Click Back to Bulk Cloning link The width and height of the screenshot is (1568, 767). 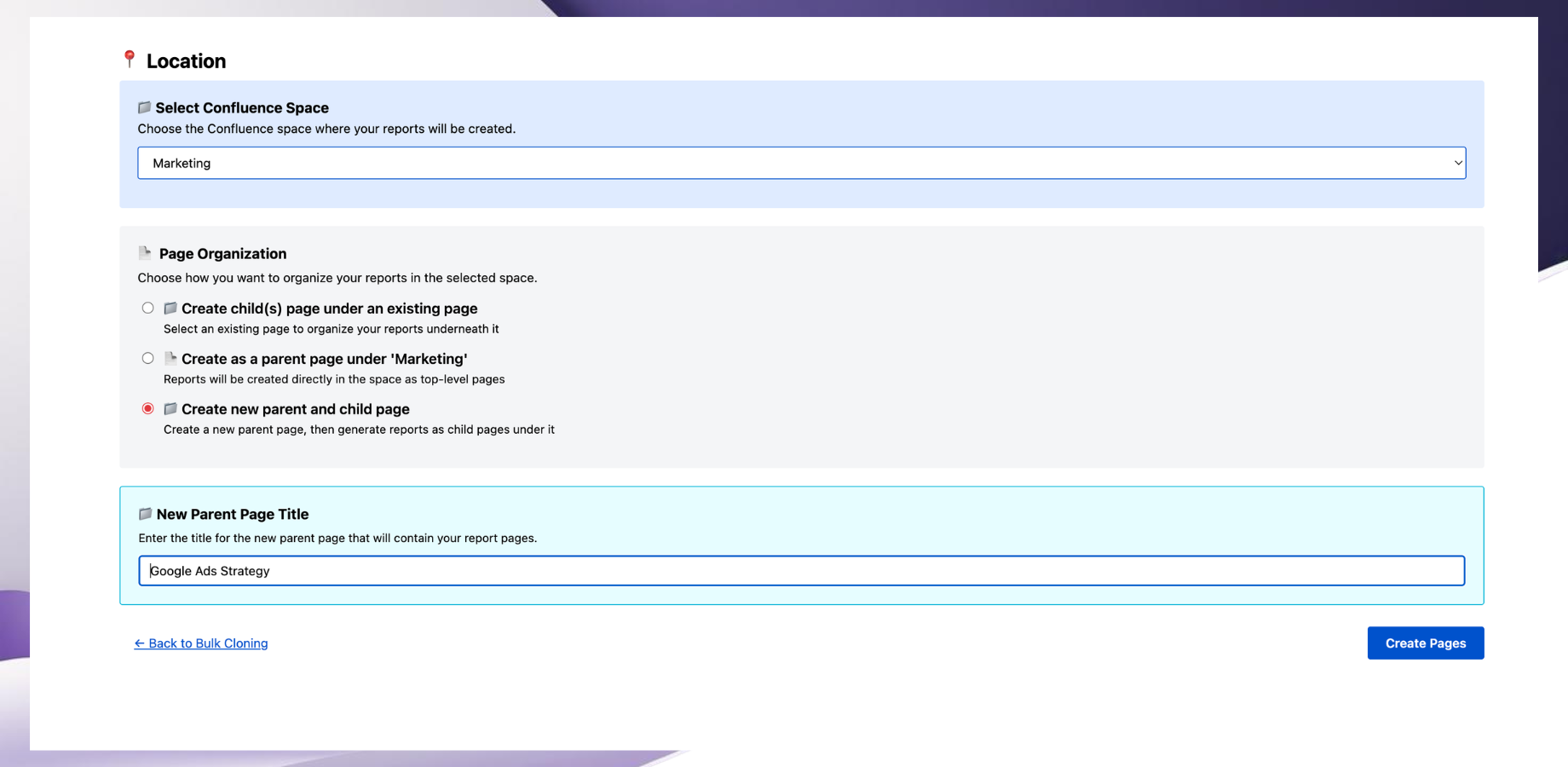pyautogui.click(x=201, y=643)
